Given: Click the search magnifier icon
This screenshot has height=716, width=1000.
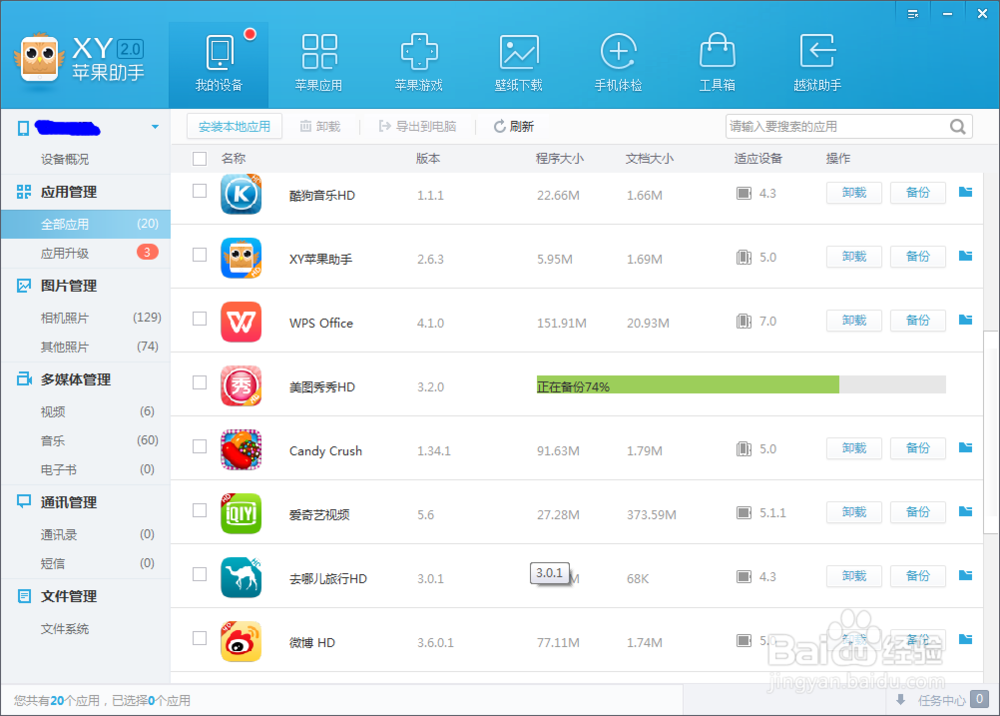Looking at the screenshot, I should [958, 126].
